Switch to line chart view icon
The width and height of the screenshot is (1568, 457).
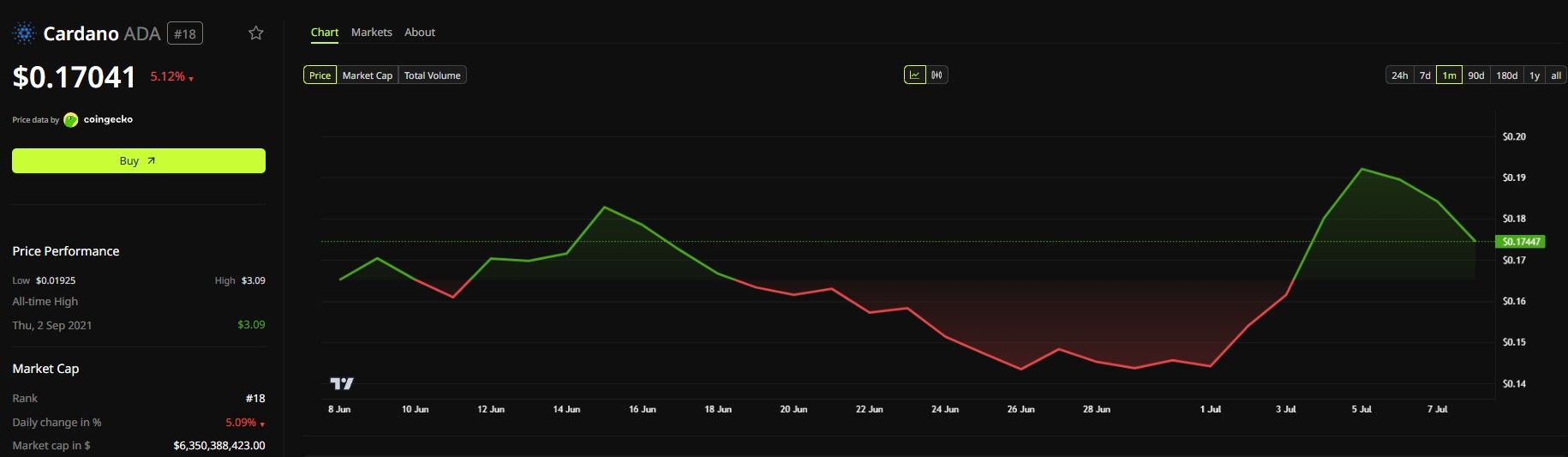point(915,75)
